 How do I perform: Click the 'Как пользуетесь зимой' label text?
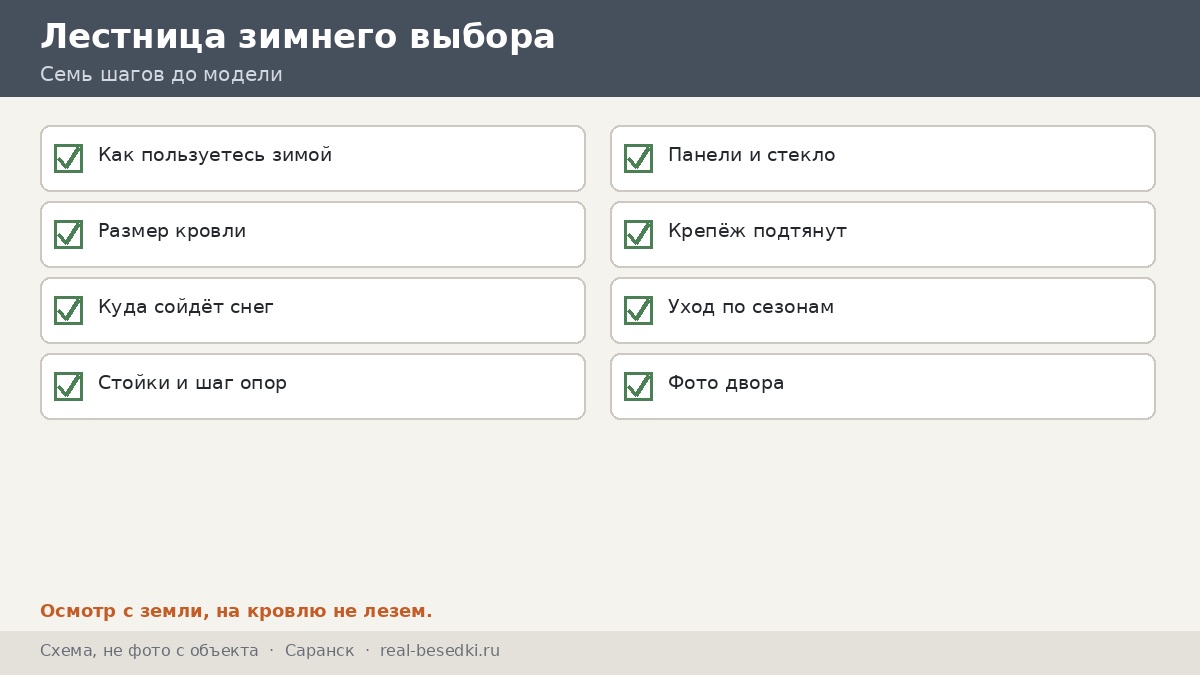[x=215, y=155]
